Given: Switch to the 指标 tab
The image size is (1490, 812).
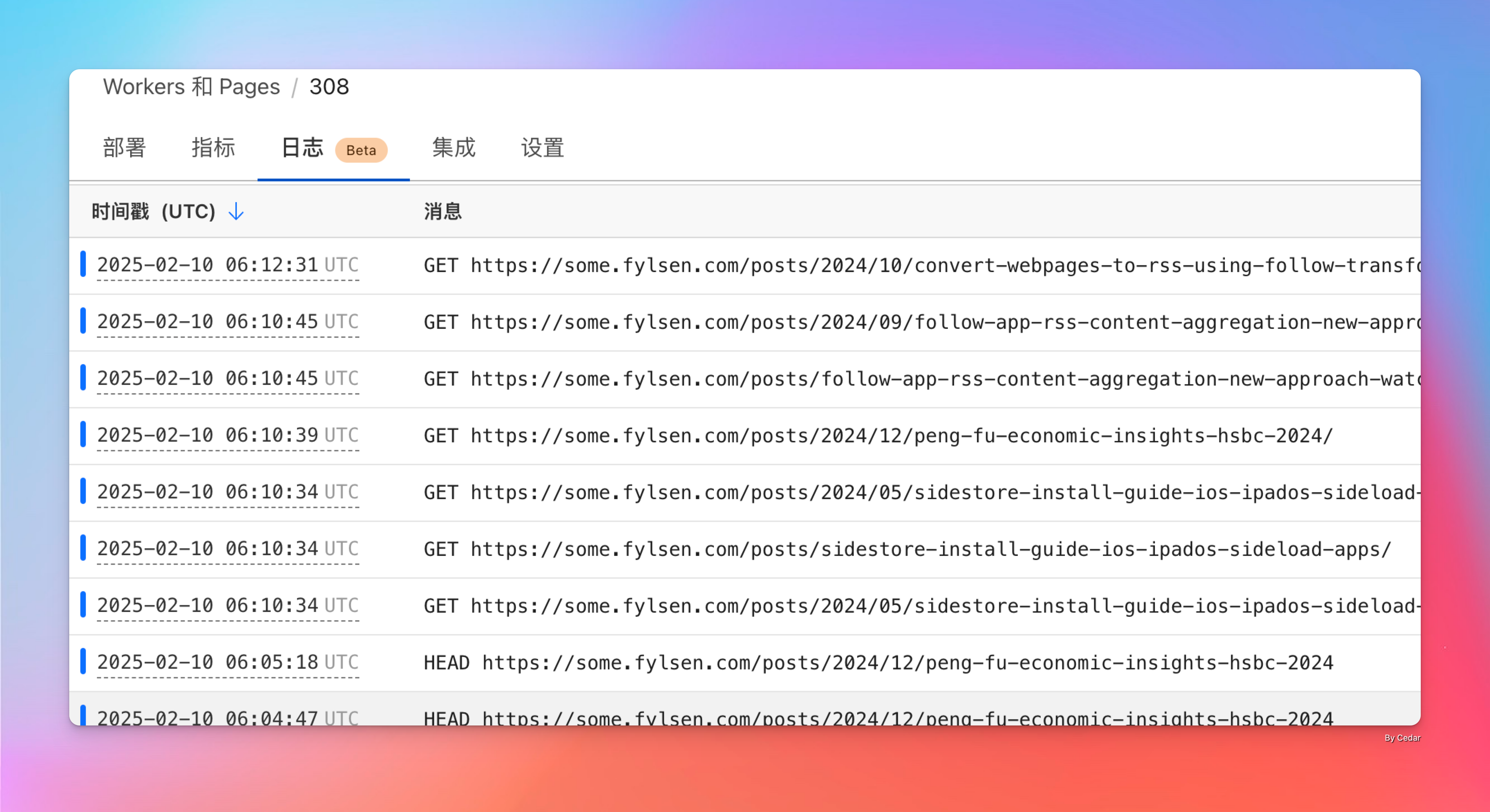Looking at the screenshot, I should click(214, 147).
